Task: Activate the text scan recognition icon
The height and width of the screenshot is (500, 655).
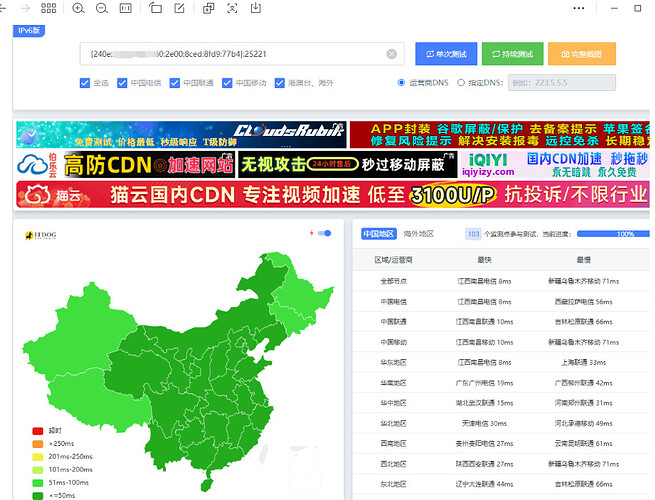Action: pyautogui.click(x=232, y=8)
